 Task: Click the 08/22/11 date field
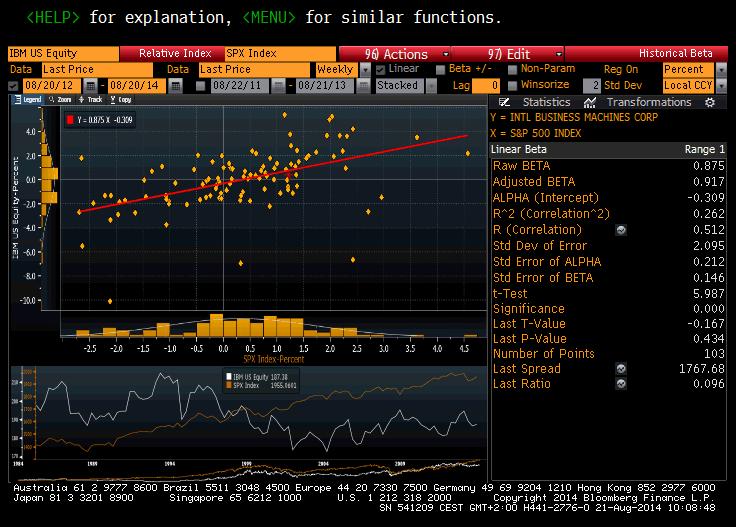[240, 86]
